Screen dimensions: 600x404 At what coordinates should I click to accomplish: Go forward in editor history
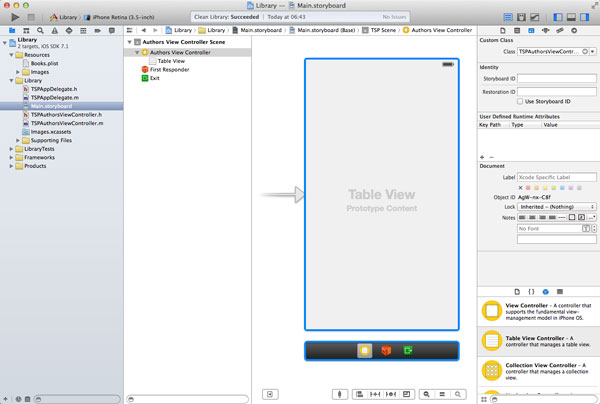point(155,30)
